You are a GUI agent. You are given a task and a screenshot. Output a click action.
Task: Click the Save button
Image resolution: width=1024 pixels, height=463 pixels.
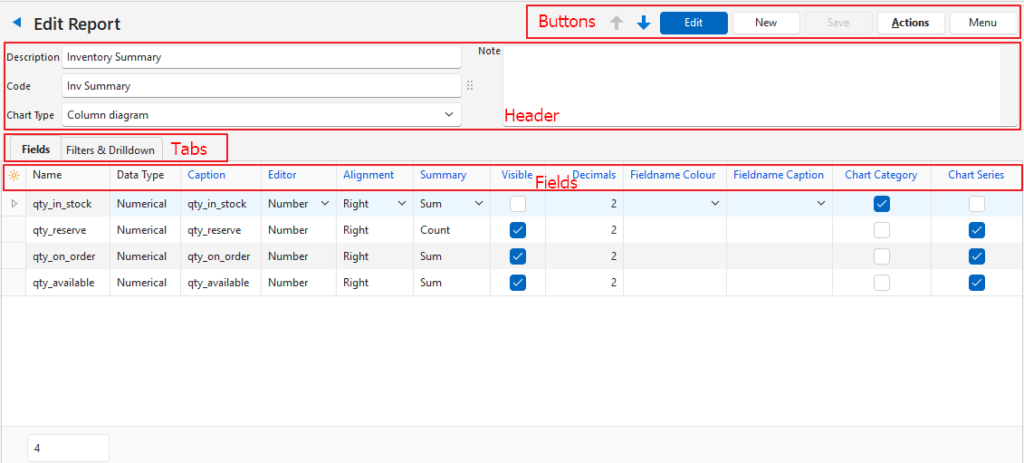[x=839, y=23]
